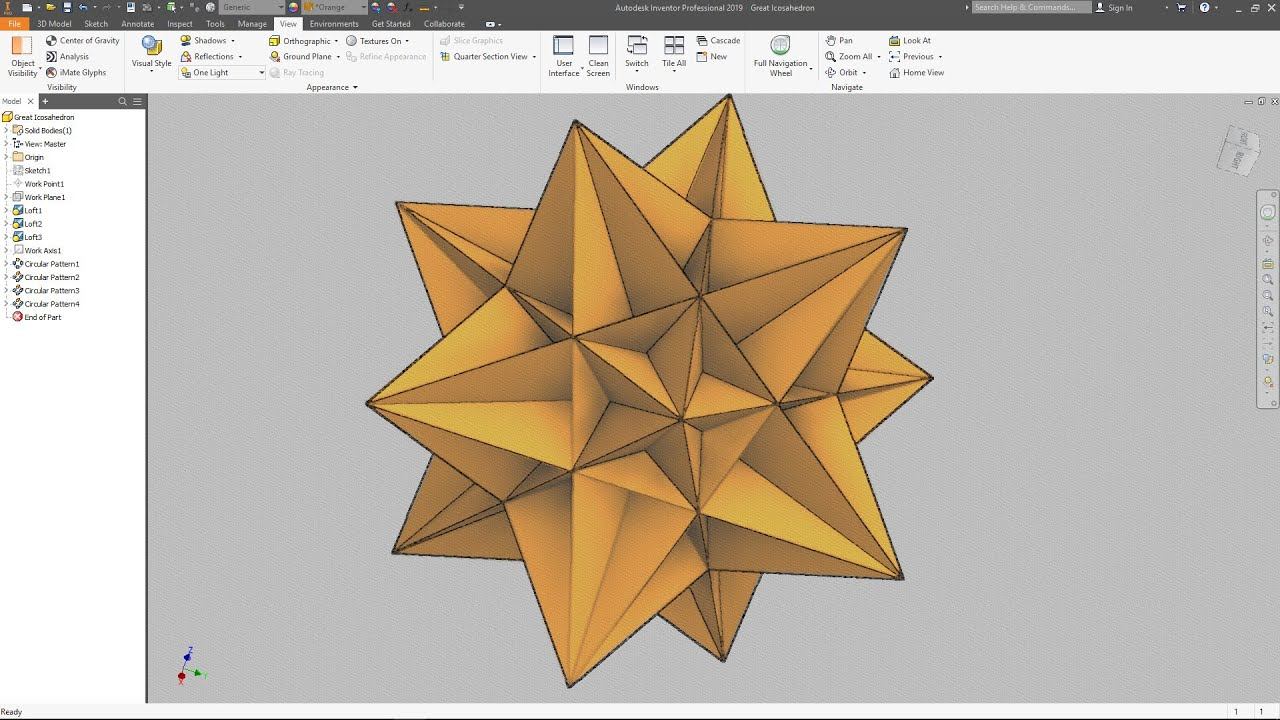This screenshot has height=720, width=1280.
Task: Expand the Quarter Section View dropdown arrow
Action: [534, 57]
